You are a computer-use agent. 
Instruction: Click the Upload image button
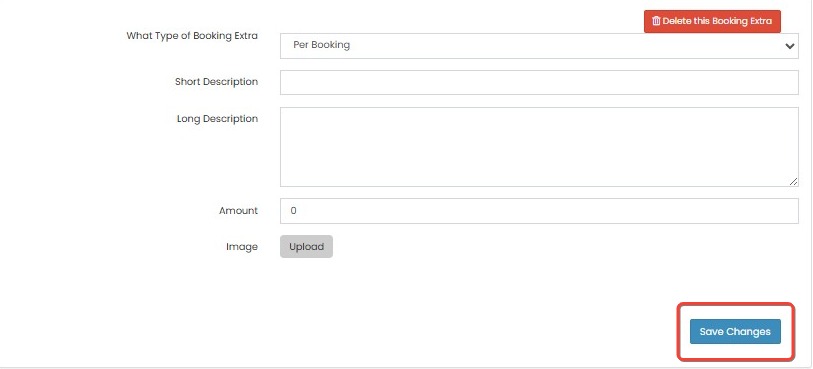pyautogui.click(x=306, y=247)
